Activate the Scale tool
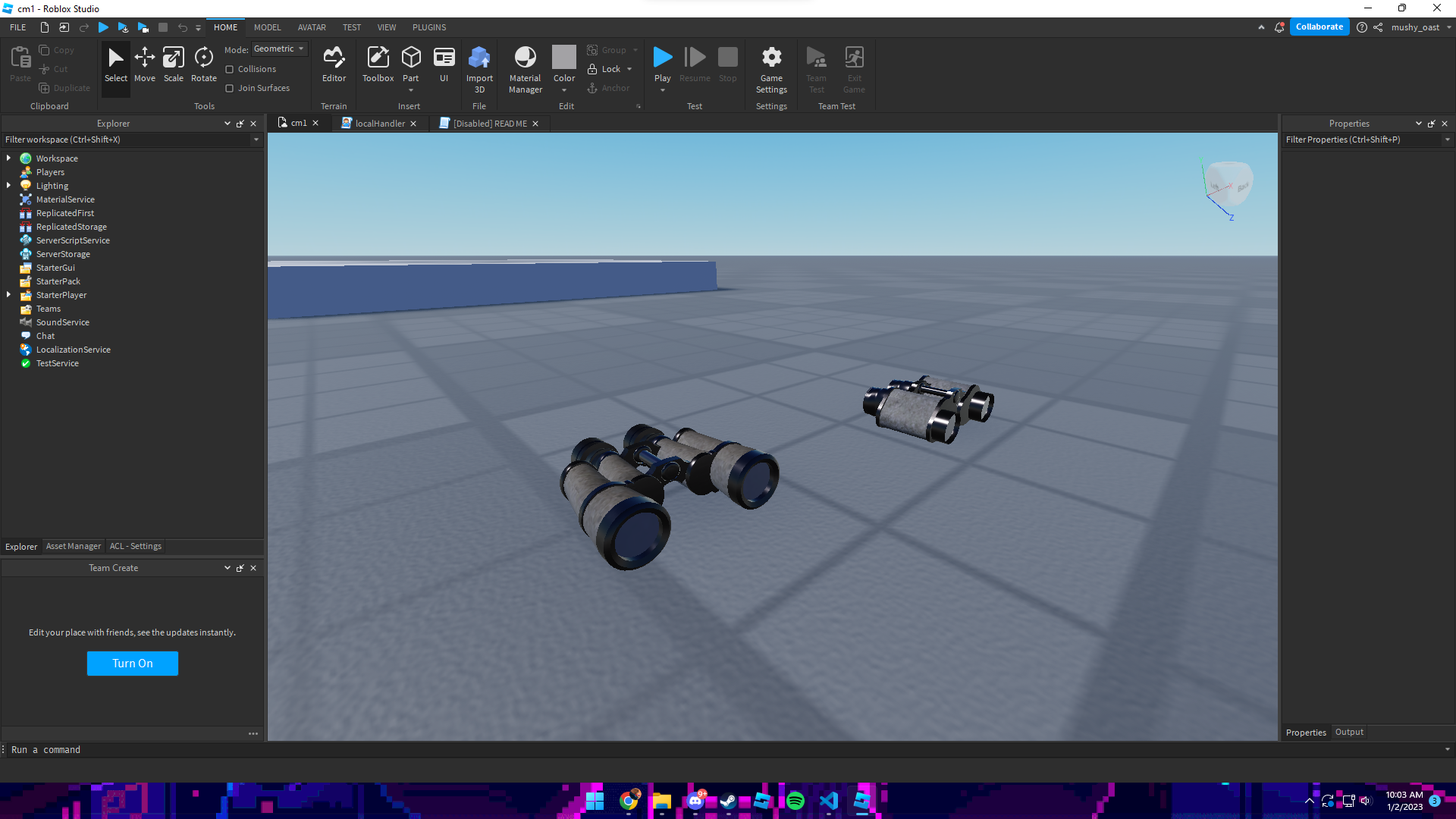This screenshot has height=819, width=1456. [x=173, y=64]
